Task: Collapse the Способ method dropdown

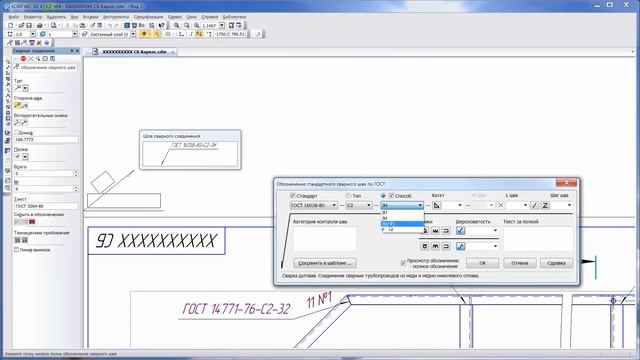Action: 420,205
